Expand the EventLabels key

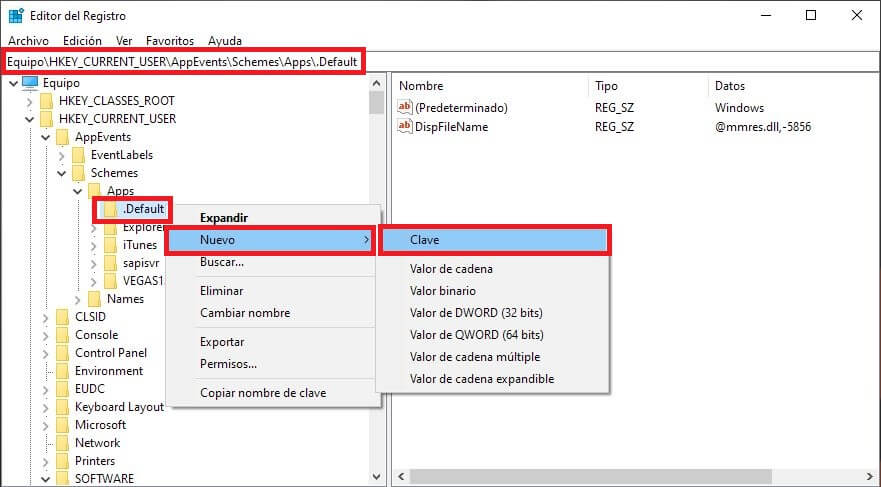point(61,155)
